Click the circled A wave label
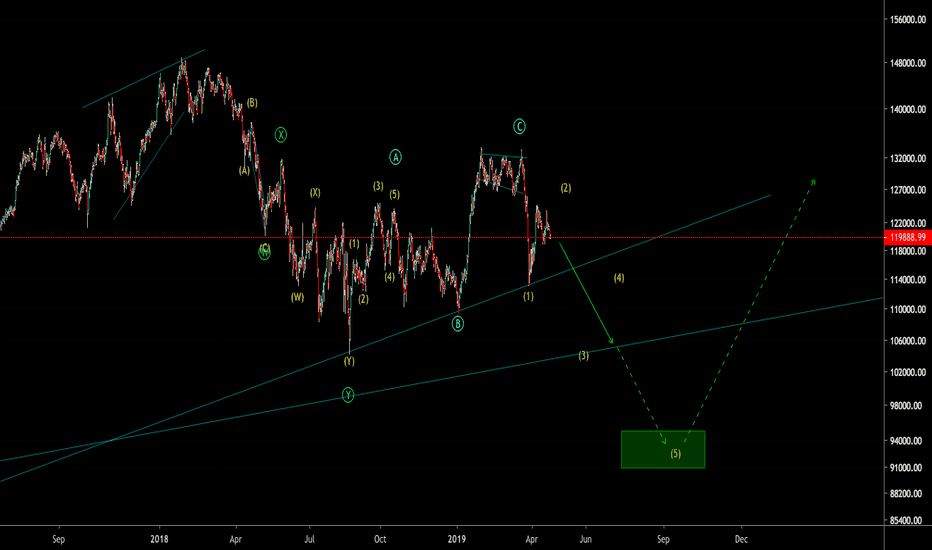 click(x=395, y=157)
